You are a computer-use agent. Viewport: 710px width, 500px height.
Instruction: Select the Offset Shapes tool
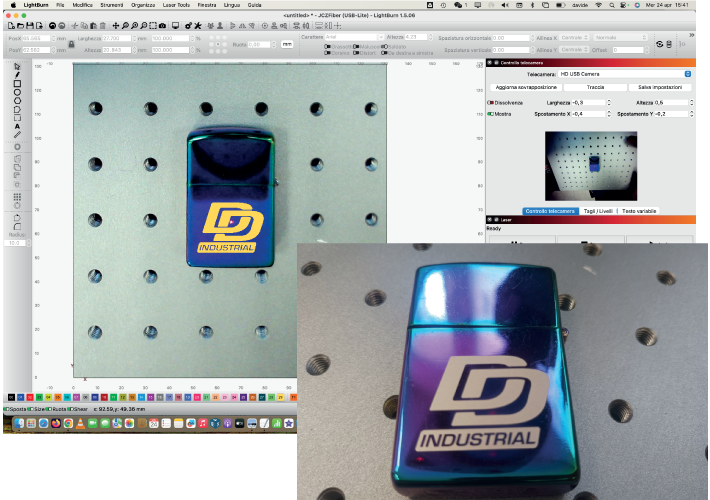coord(17,147)
